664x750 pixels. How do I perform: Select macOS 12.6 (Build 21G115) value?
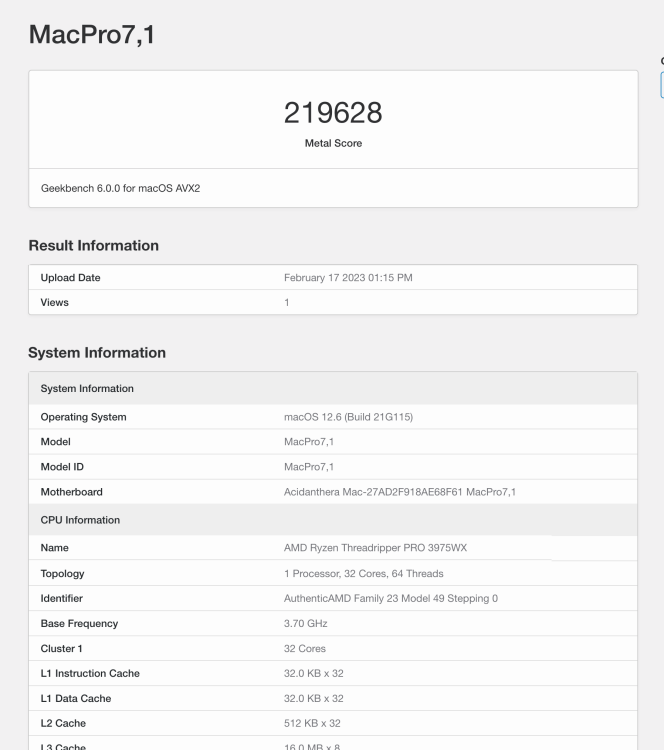point(348,417)
